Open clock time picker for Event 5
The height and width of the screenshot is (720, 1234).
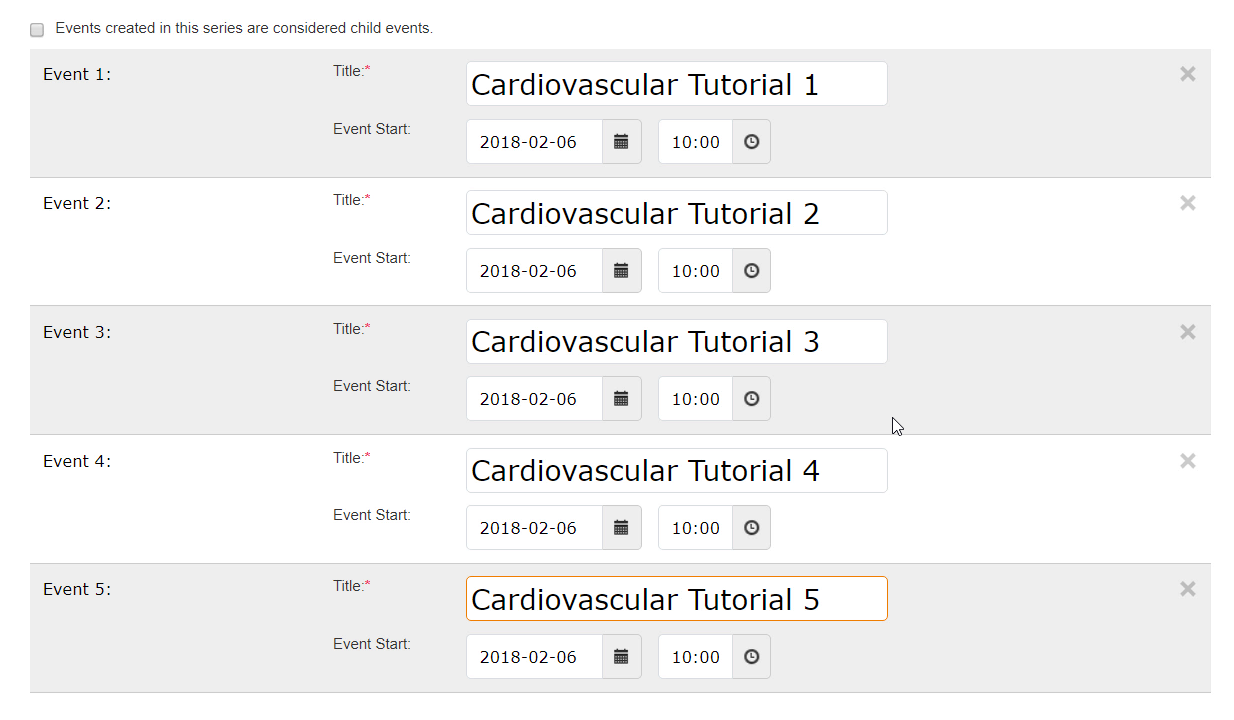click(751, 657)
